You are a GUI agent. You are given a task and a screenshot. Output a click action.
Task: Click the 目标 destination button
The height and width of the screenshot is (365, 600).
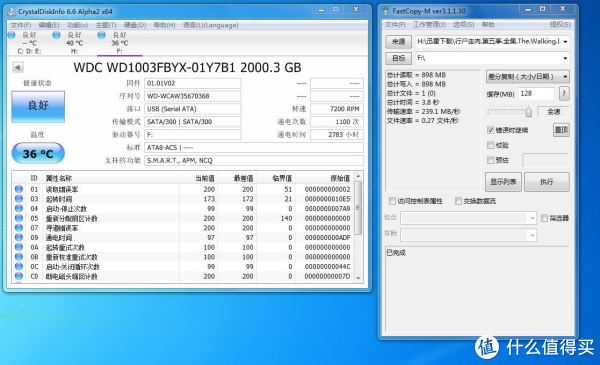point(398,58)
